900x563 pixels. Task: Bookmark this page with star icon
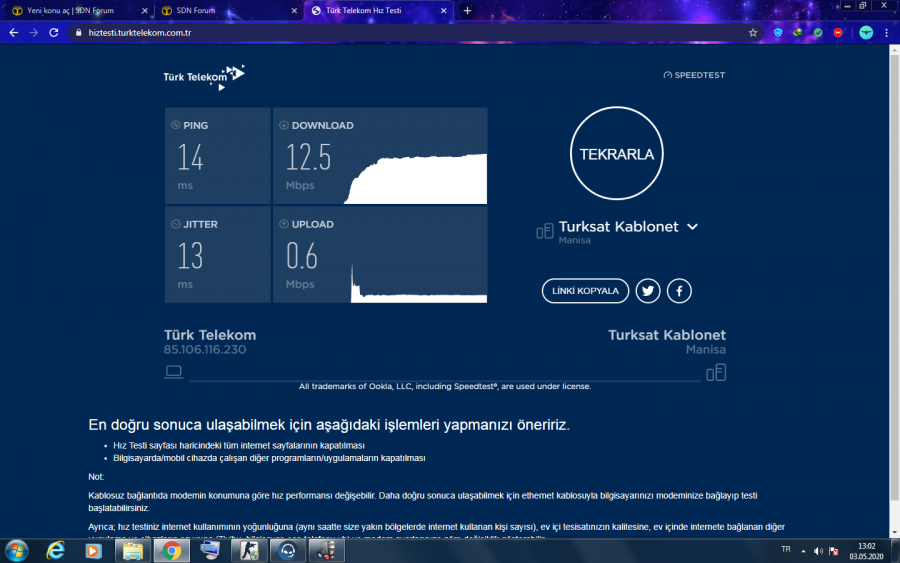click(753, 33)
